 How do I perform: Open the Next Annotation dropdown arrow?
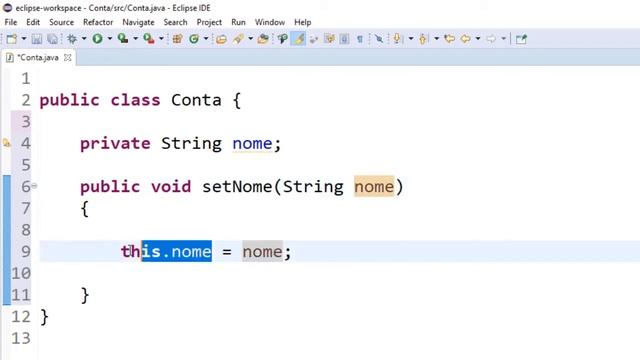411,39
